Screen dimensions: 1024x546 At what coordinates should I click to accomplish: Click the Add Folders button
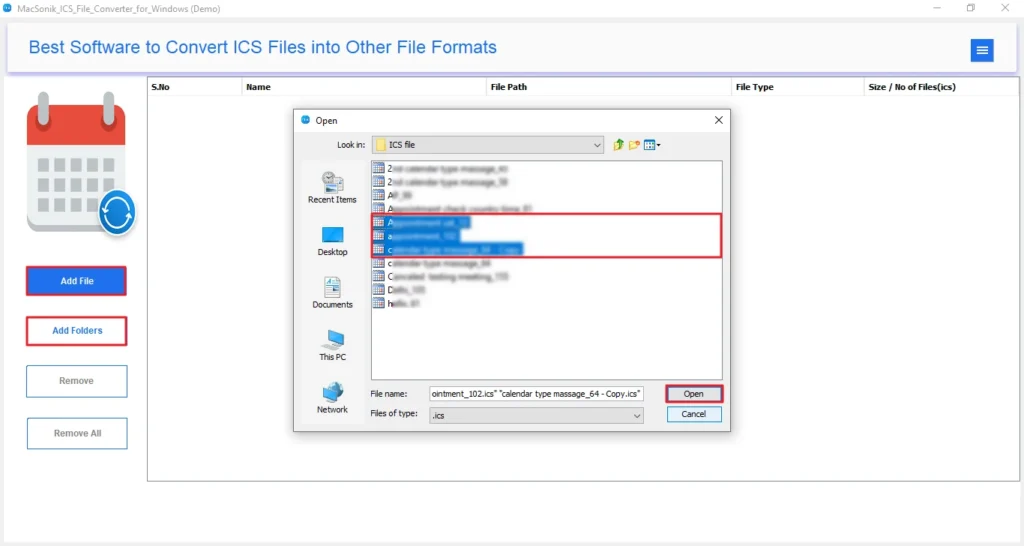point(76,330)
